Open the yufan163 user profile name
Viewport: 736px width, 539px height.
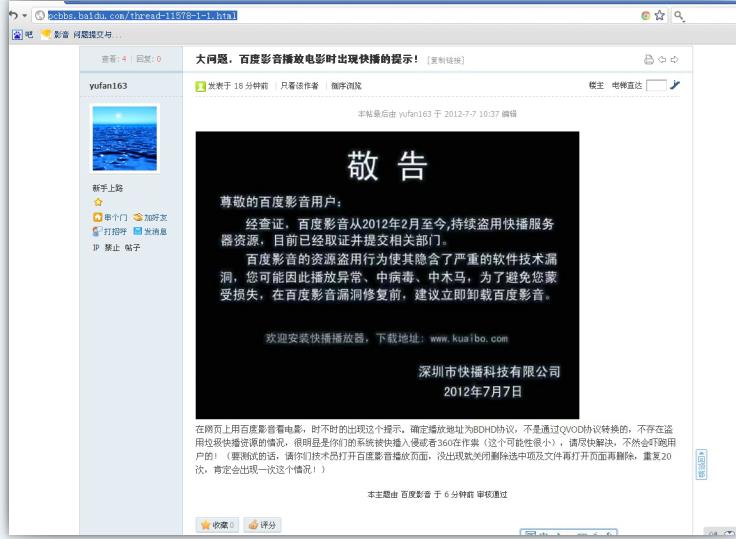pos(108,86)
